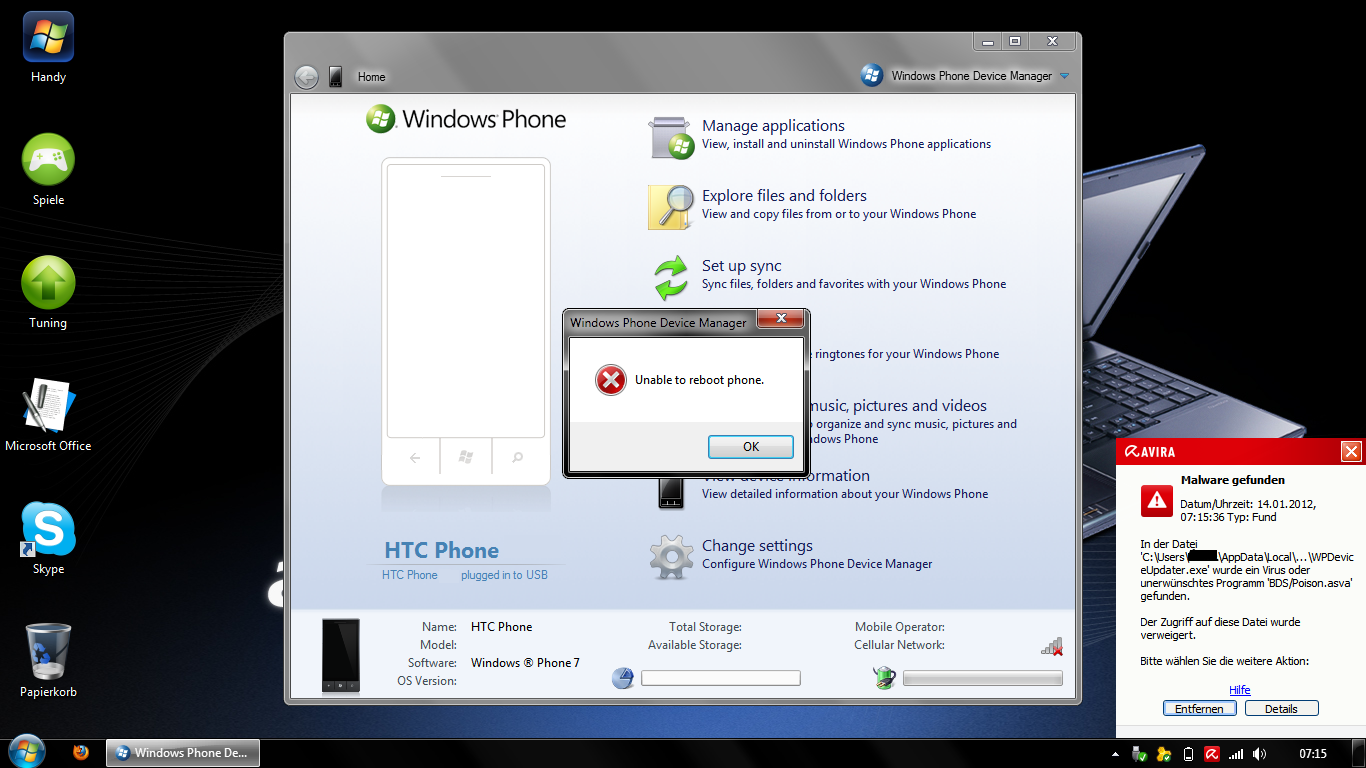Open the Windows Start menu

point(26,752)
